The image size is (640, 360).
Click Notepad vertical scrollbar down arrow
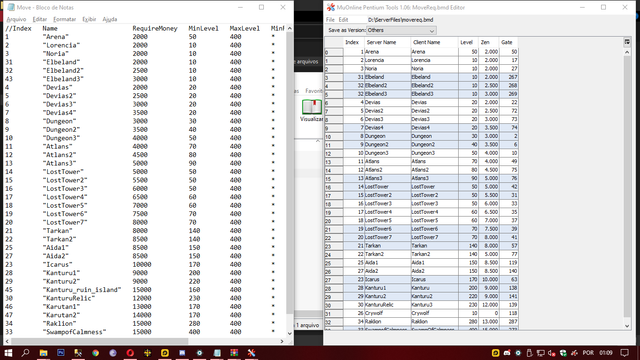(289, 333)
